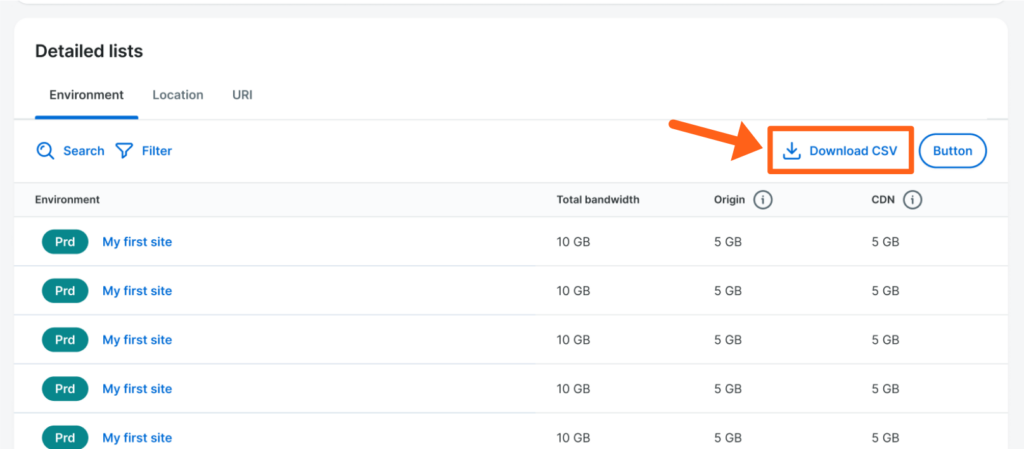Screen dimensions: 1024x449
Task: Open My first site link in first row
Action: click(137, 242)
